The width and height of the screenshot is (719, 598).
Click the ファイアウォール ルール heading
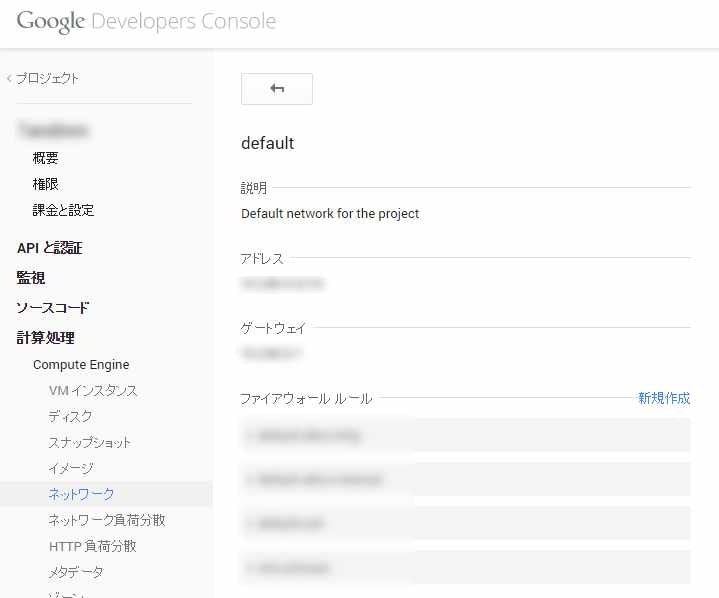coord(306,399)
